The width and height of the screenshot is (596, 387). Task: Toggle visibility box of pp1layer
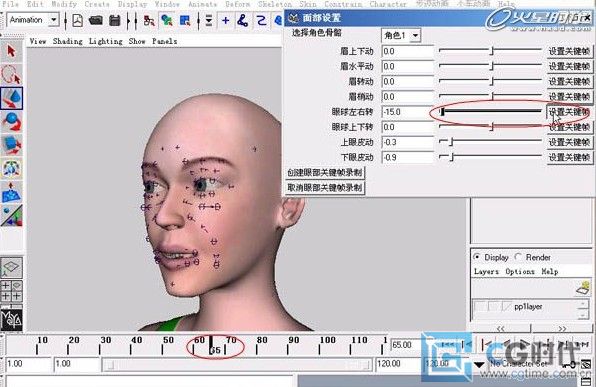pyautogui.click(x=480, y=306)
